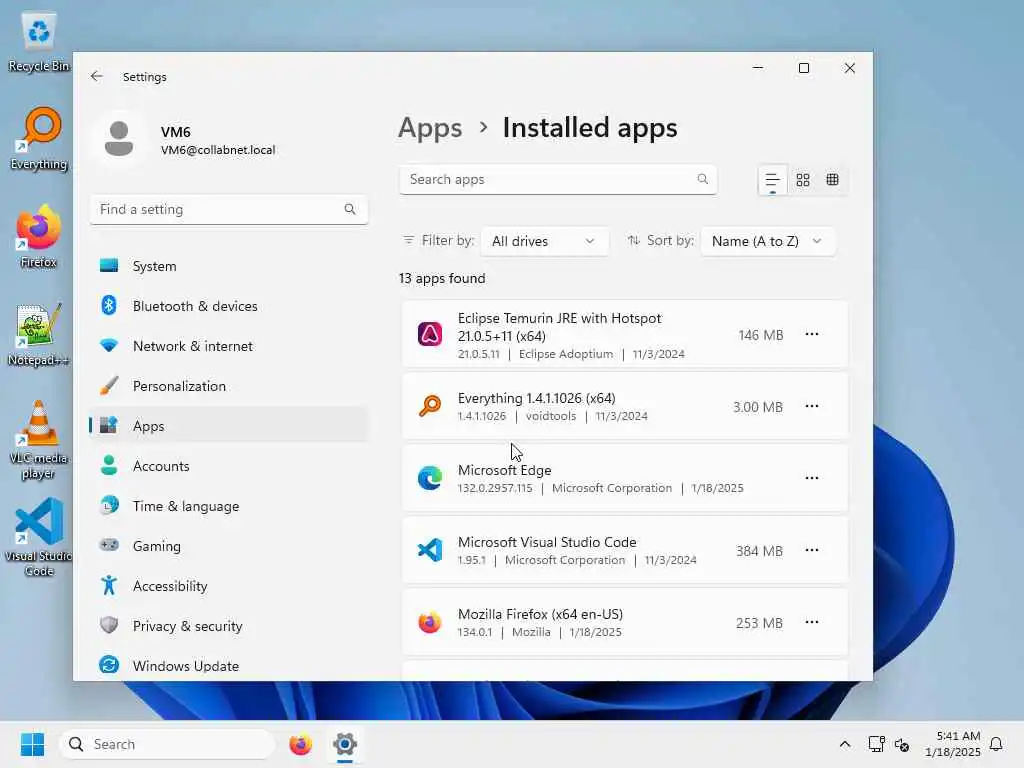Image resolution: width=1024 pixels, height=768 pixels.
Task: Open the Filter by All drives dropdown
Action: (544, 242)
